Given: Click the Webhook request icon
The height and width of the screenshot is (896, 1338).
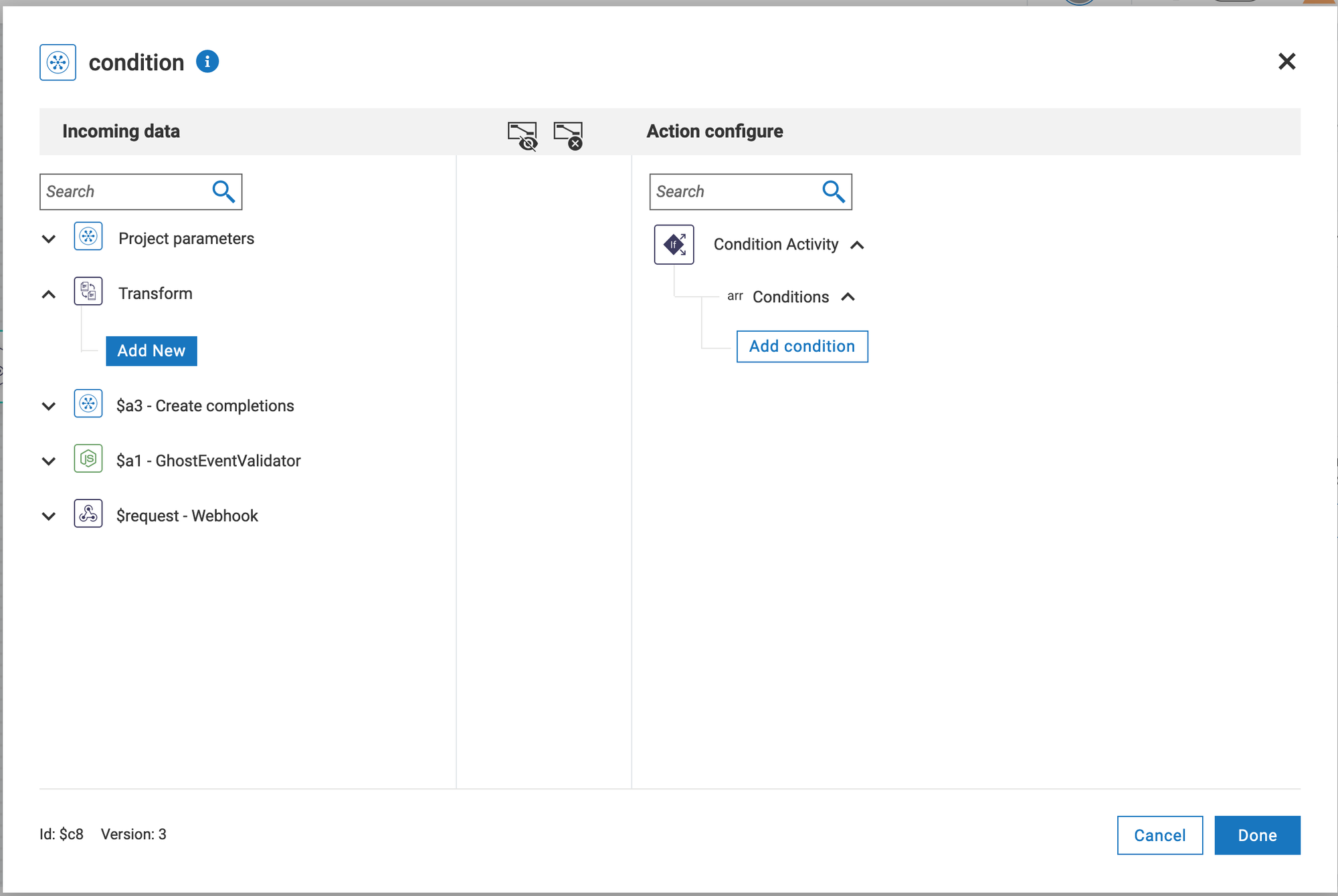Looking at the screenshot, I should click(88, 514).
